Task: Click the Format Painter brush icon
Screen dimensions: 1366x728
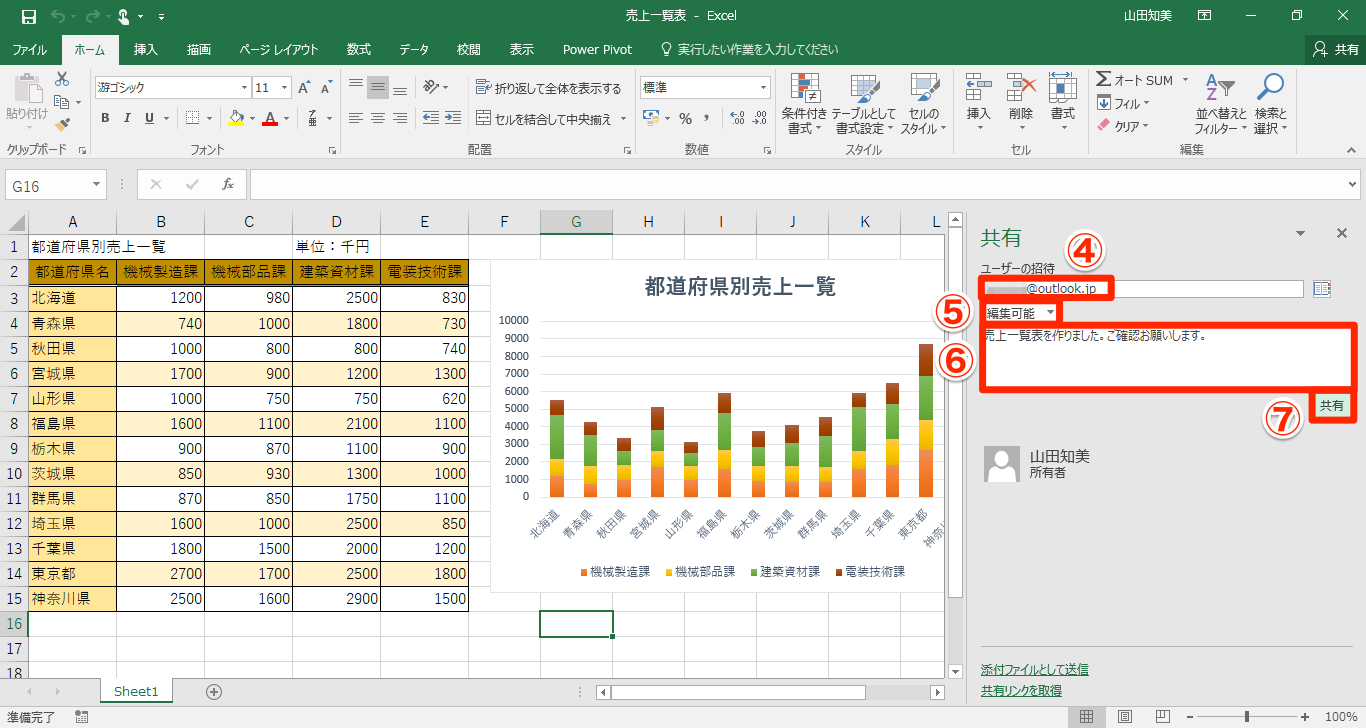Action: pyautogui.click(x=62, y=125)
